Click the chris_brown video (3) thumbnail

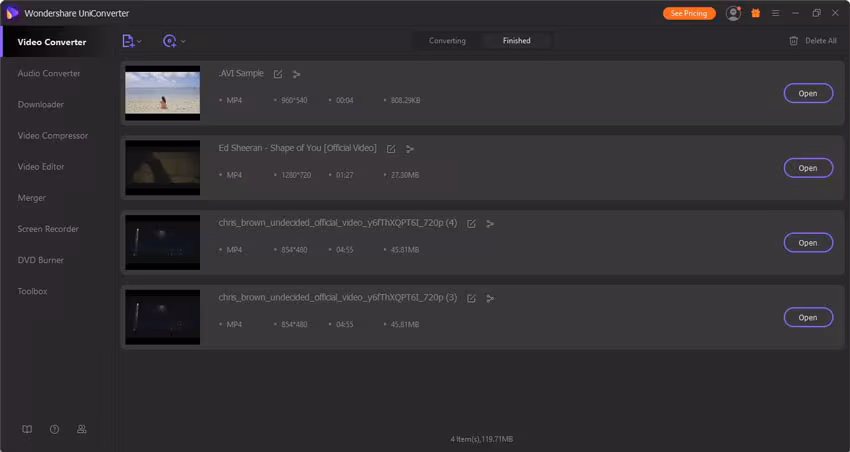tap(163, 318)
